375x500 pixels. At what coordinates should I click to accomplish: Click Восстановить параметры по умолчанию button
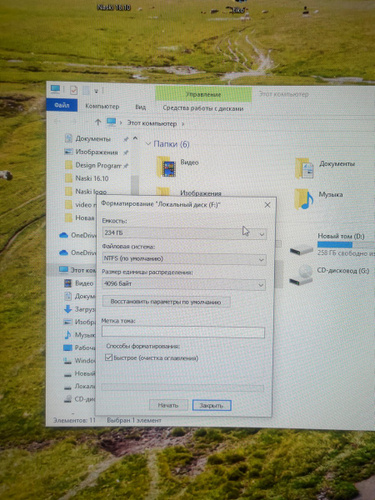click(166, 302)
